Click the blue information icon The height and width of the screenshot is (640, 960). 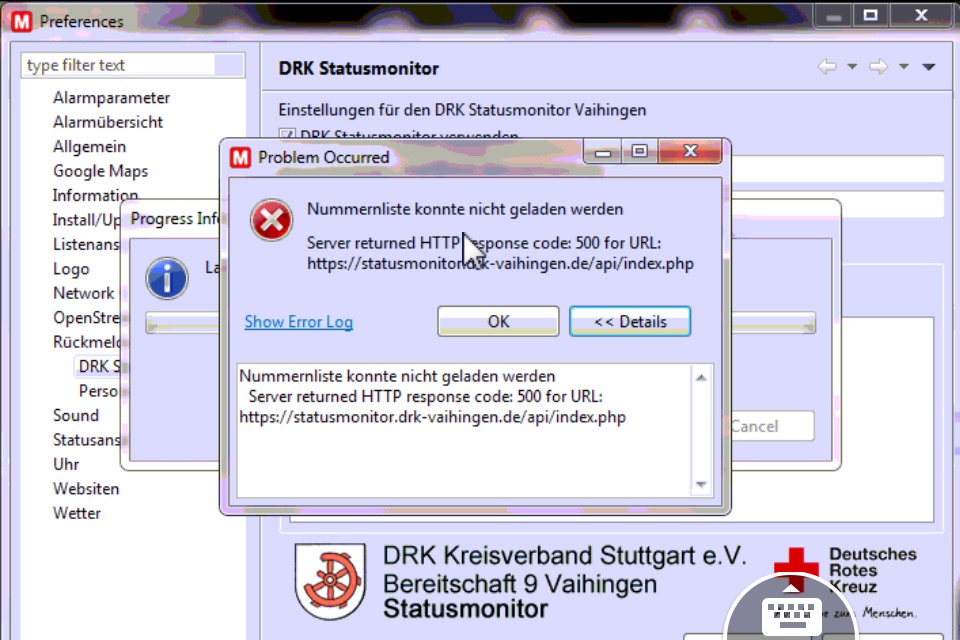tap(167, 277)
